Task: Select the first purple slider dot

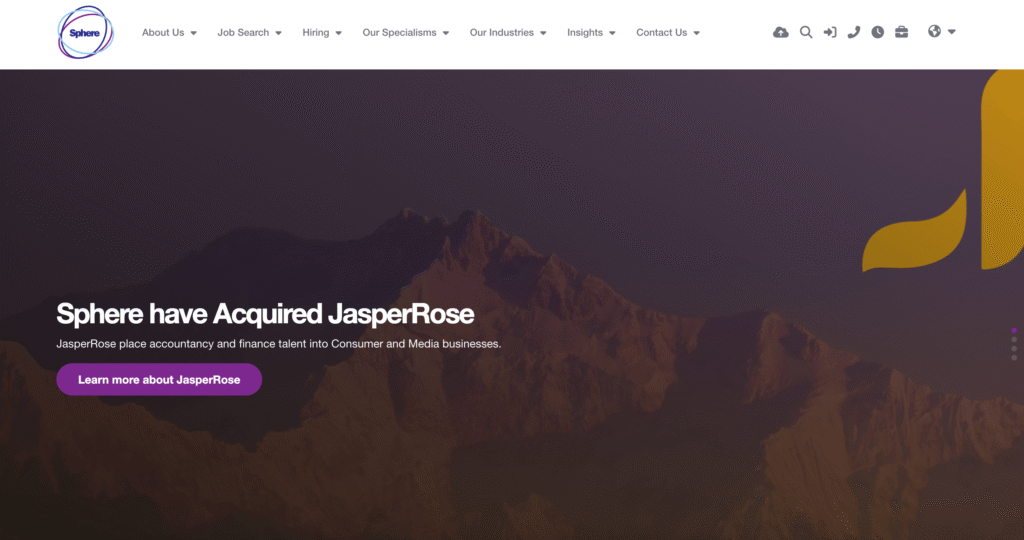Action: click(1014, 330)
